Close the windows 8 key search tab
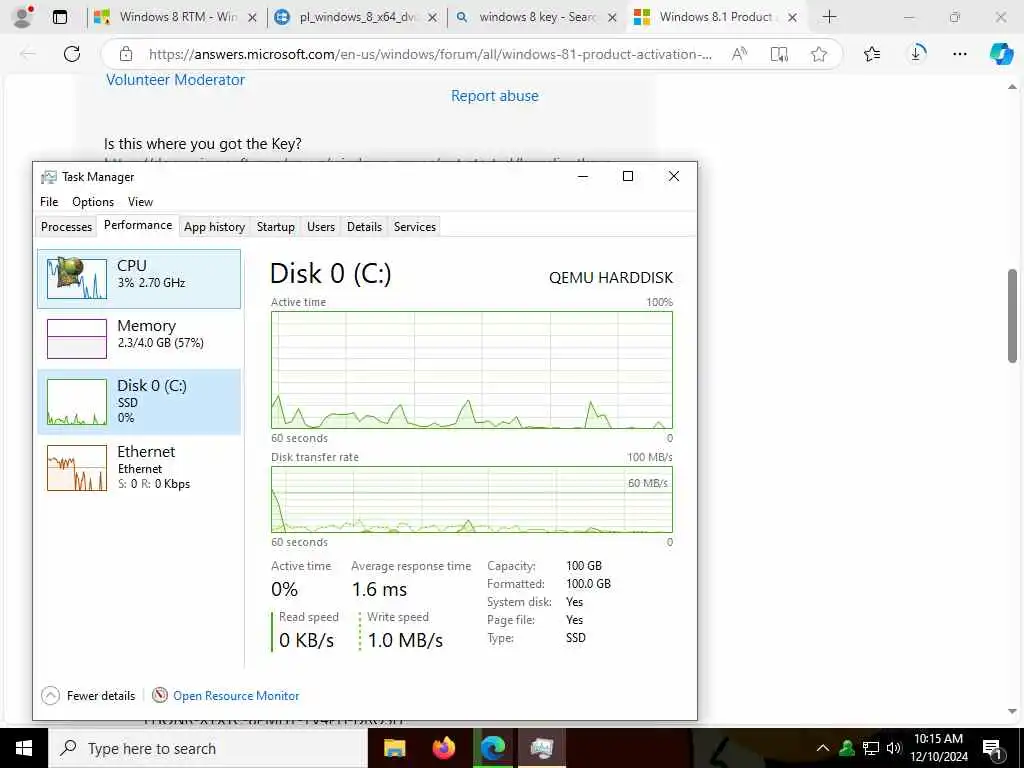1024x768 pixels. [x=613, y=18]
